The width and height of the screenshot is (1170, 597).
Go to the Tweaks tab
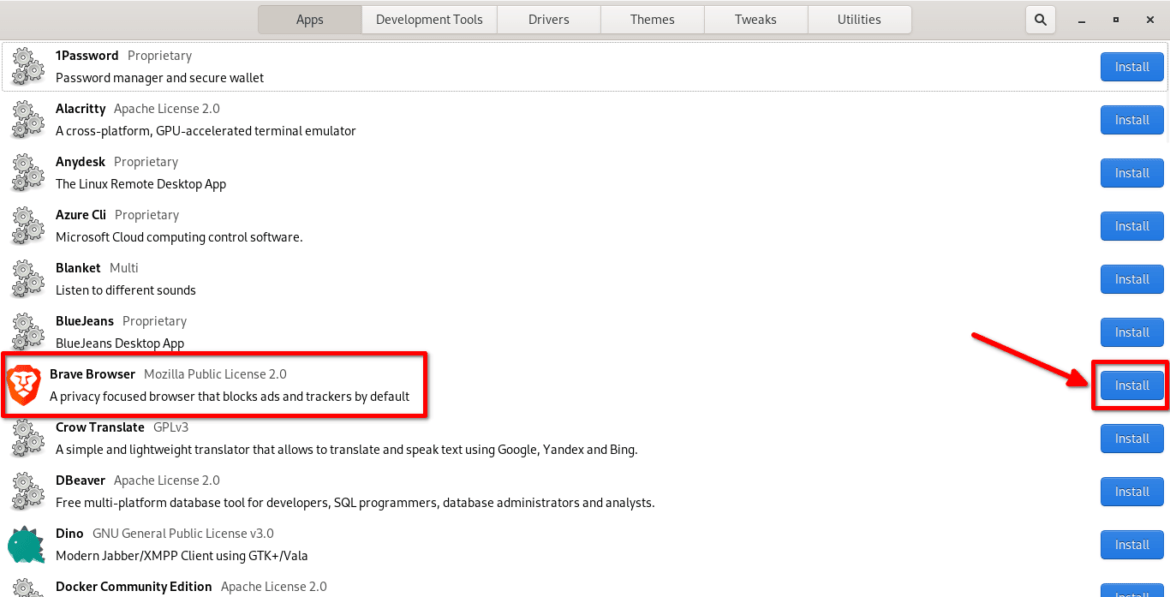755,19
